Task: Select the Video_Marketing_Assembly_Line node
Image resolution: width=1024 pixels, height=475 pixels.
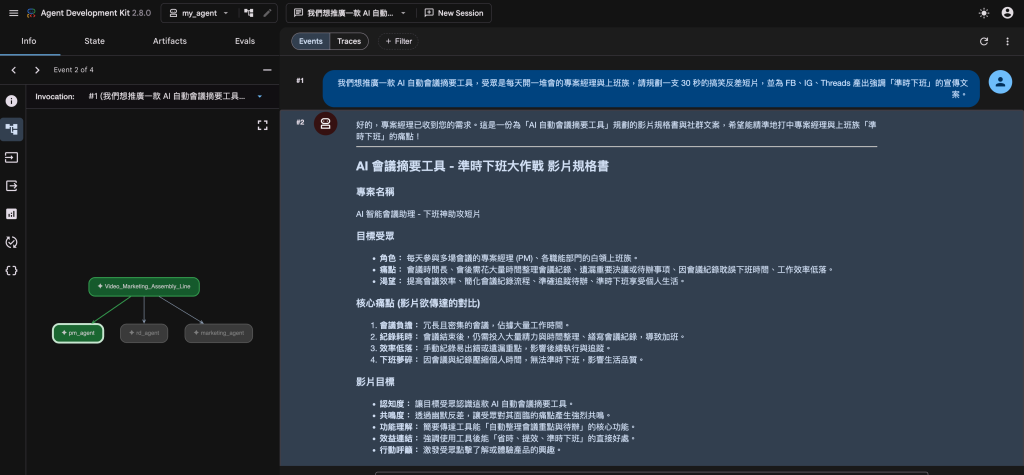Action: click(x=144, y=286)
